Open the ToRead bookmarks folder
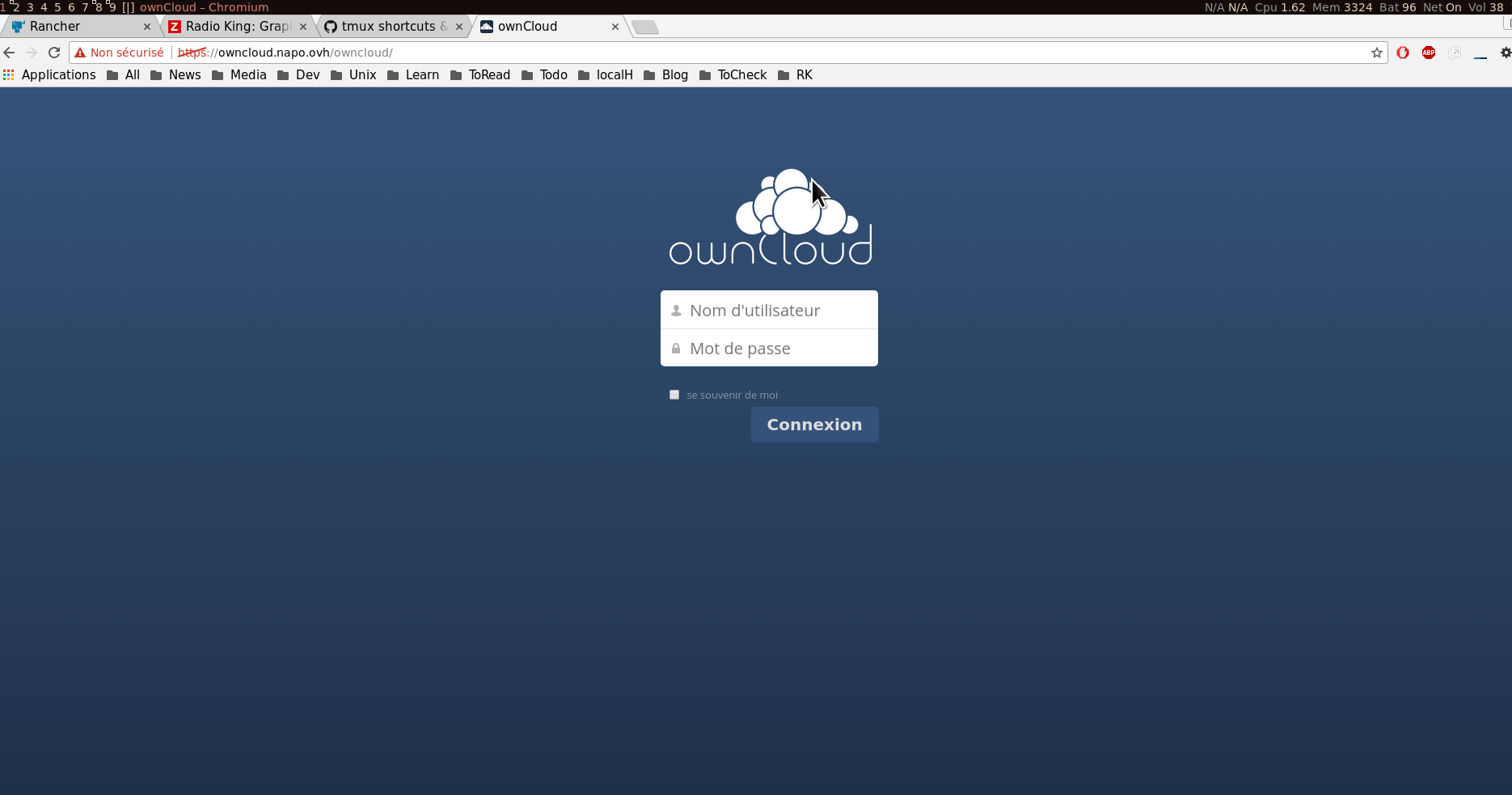Image resolution: width=1512 pixels, height=795 pixels. [x=480, y=75]
